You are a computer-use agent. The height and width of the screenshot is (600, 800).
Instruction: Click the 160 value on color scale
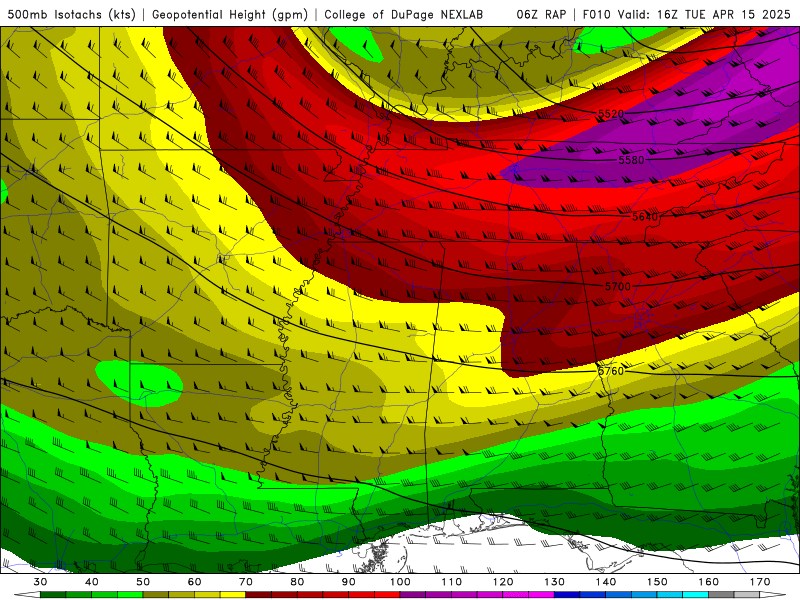tap(709, 582)
